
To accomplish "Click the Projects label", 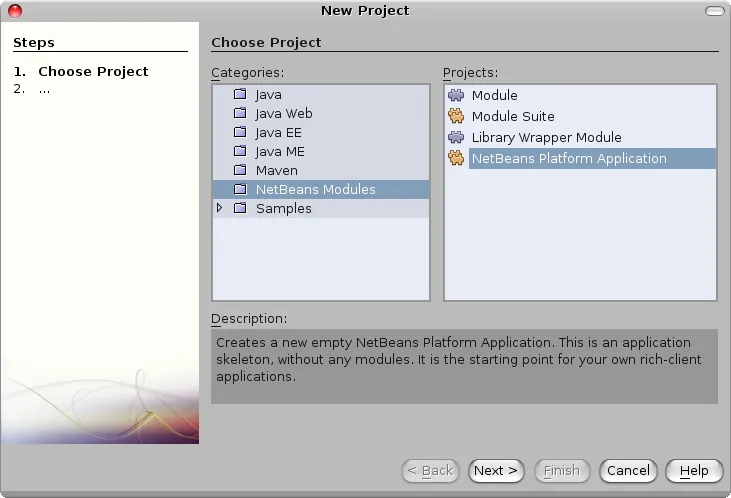I will pos(470,73).
